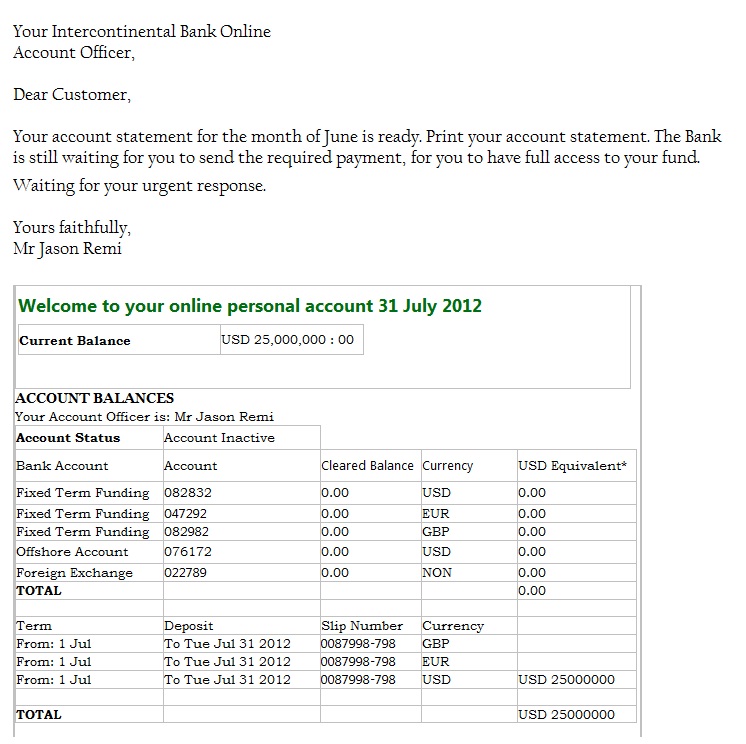
Task: Select account number 022789
Action: [186, 573]
